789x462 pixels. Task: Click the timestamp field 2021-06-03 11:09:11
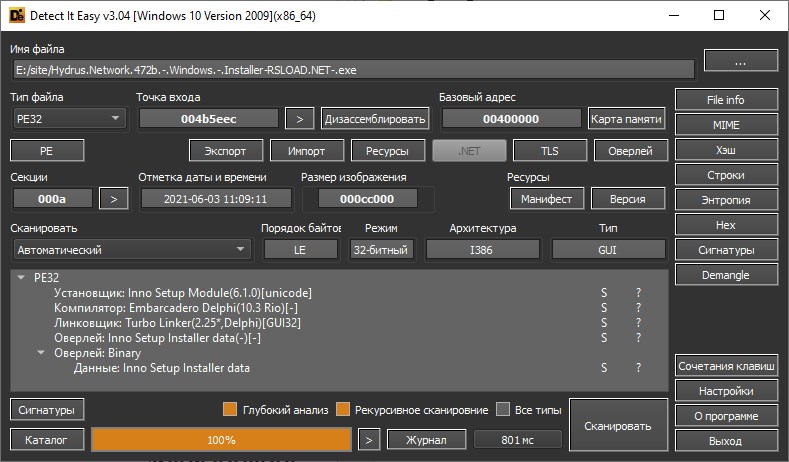pos(216,199)
